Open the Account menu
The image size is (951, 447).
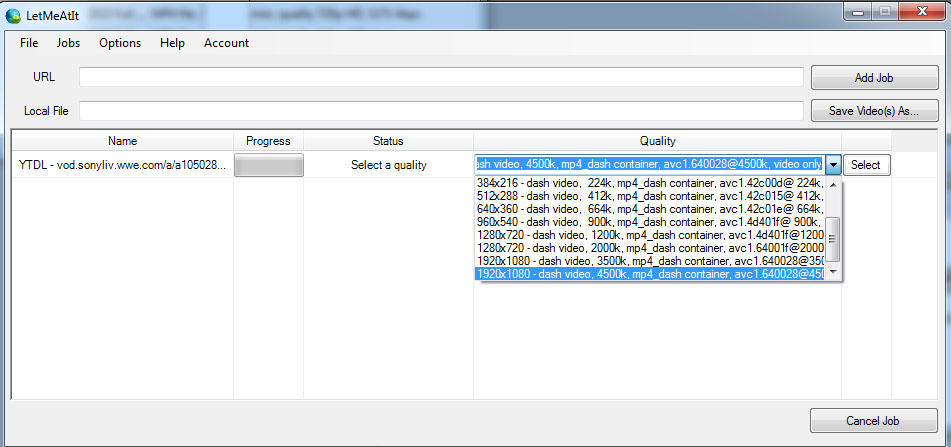(226, 43)
